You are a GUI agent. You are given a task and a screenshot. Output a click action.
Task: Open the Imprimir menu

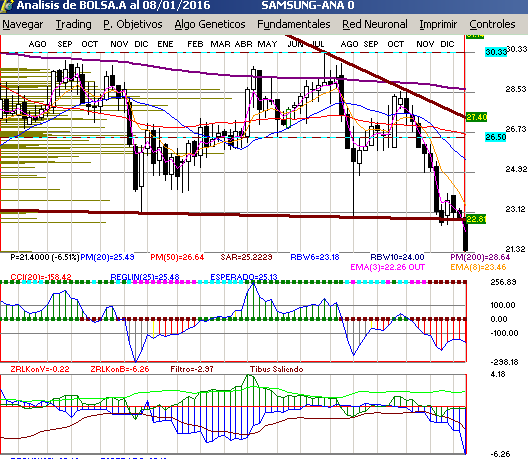click(x=438, y=25)
